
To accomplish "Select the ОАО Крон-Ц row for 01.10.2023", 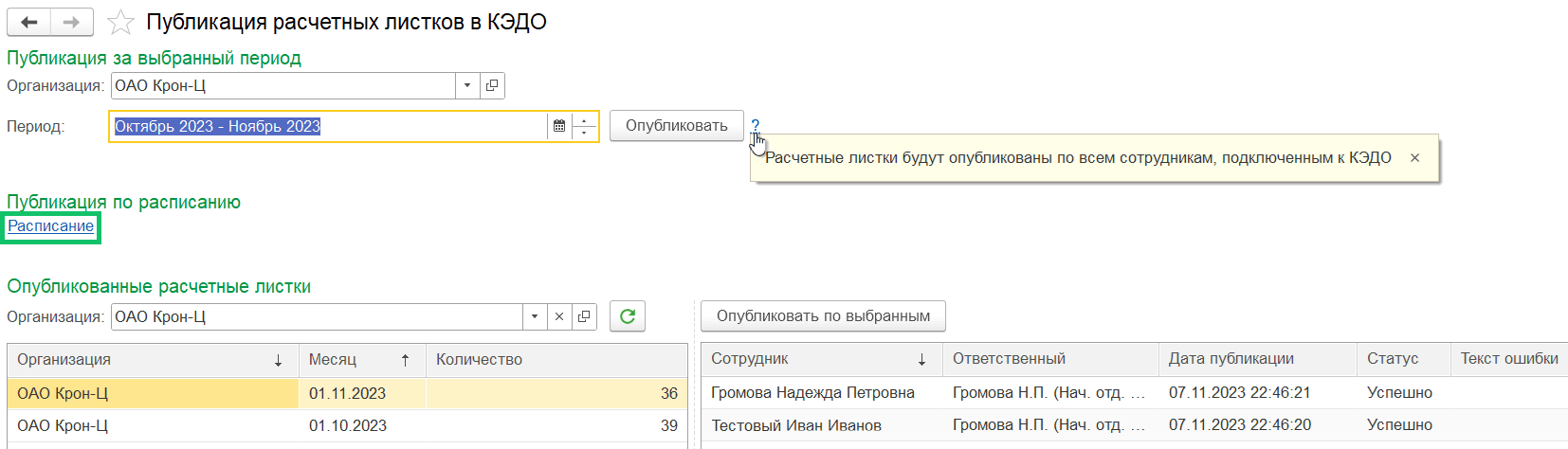I will [x=347, y=425].
